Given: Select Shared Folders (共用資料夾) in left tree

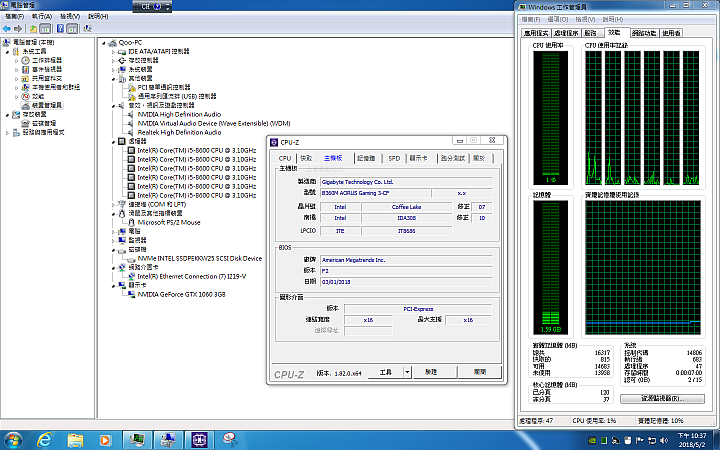Looking at the screenshot, I should tap(47, 79).
